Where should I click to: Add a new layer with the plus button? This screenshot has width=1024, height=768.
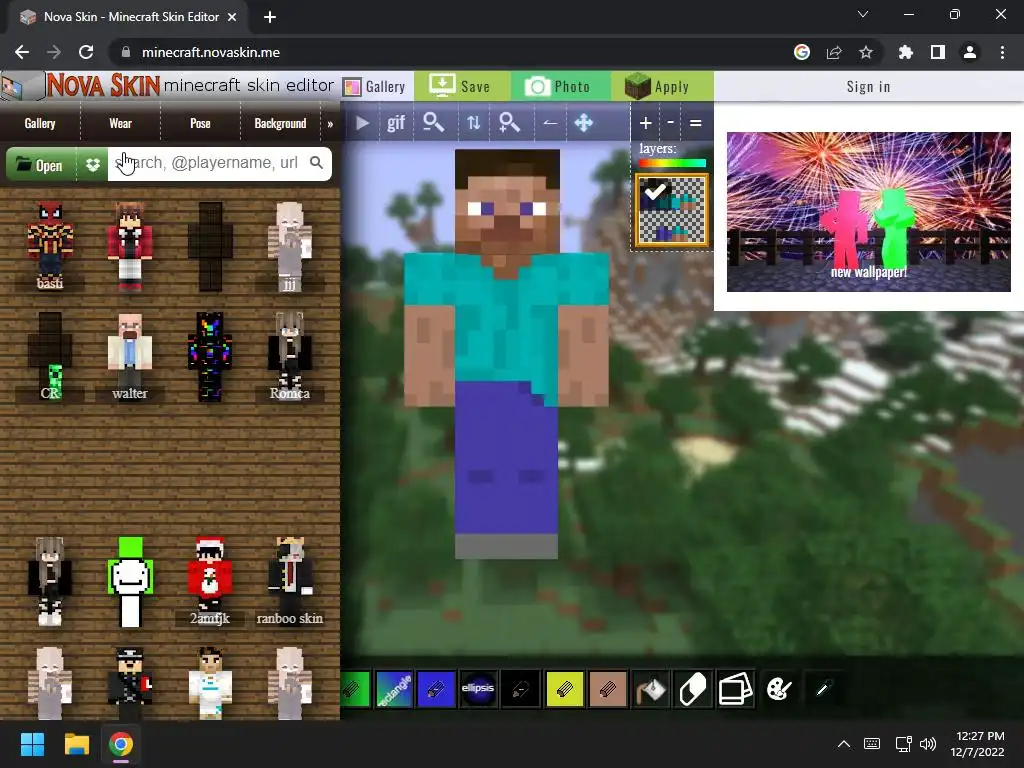tap(645, 123)
